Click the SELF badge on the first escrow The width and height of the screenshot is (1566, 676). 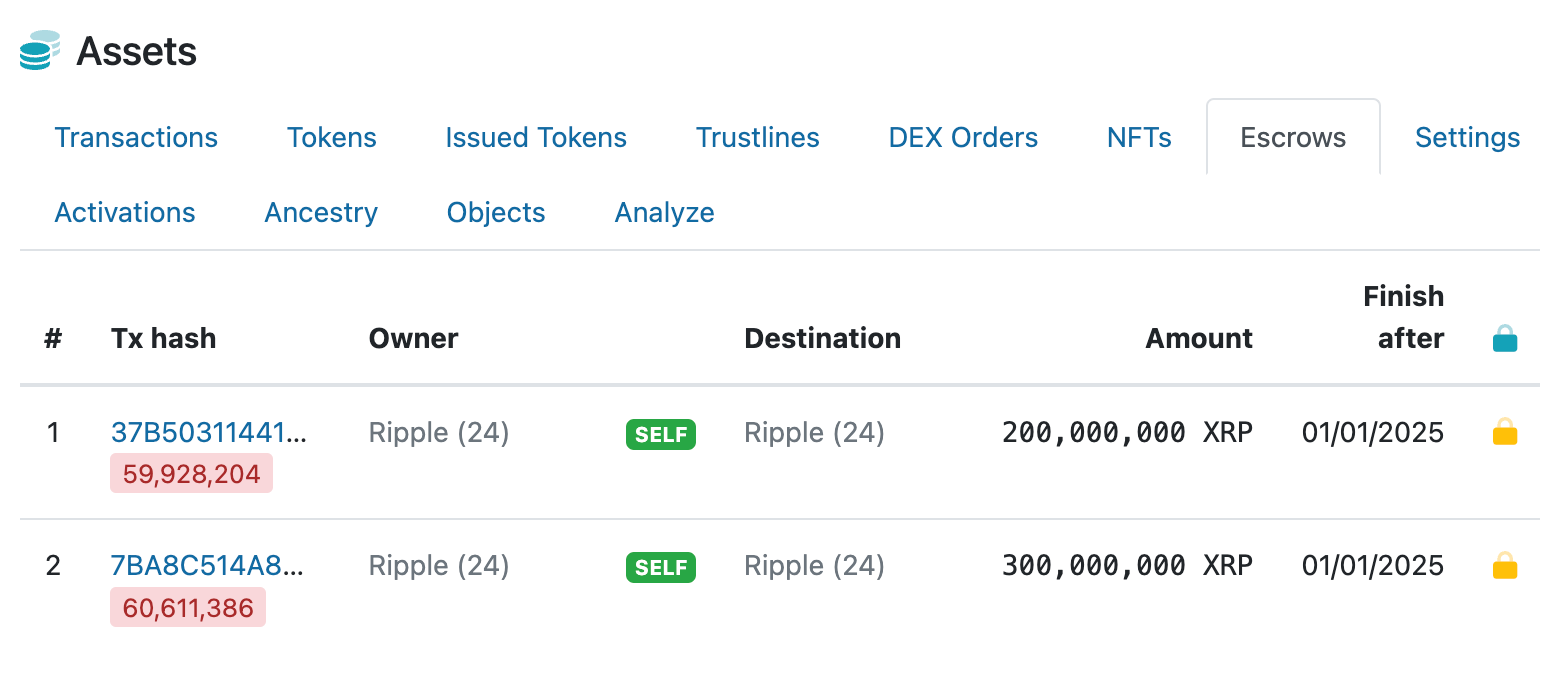pos(660,434)
